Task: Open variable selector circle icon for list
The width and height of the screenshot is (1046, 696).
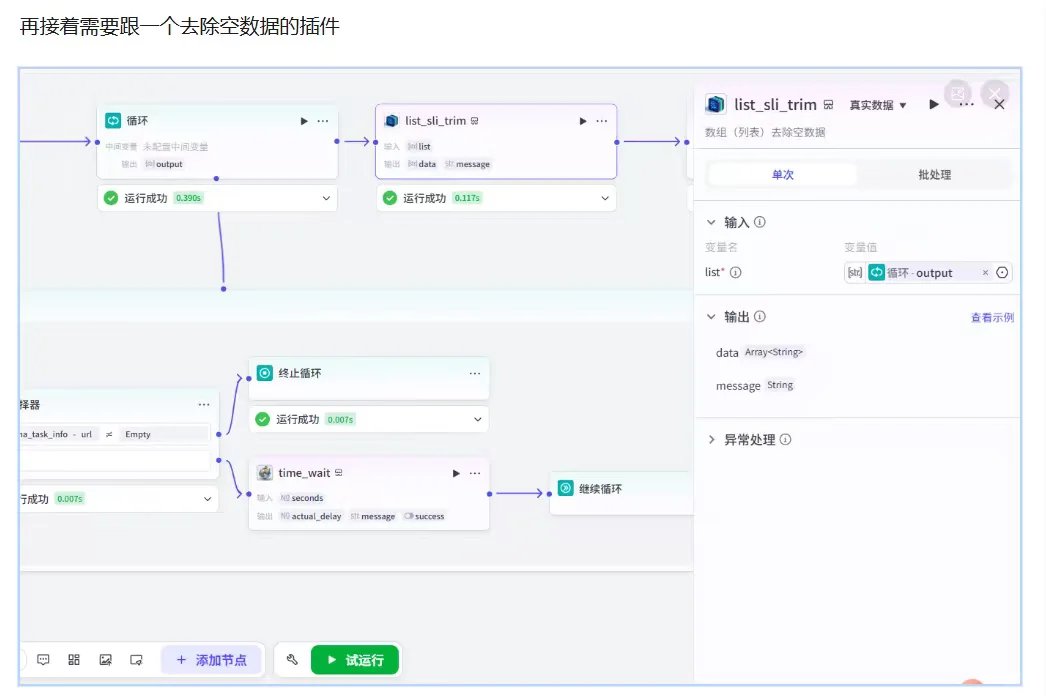Action: pyautogui.click(x=1002, y=272)
